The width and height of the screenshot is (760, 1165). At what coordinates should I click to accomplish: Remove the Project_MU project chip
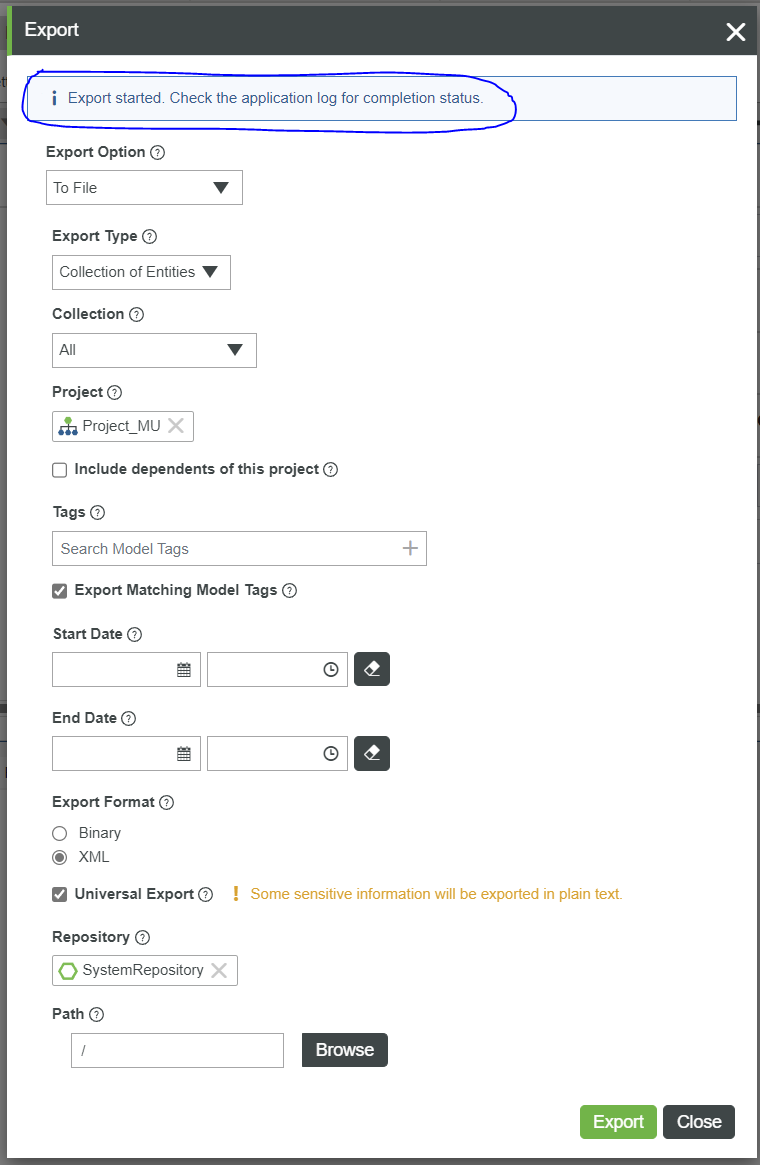[x=177, y=425]
